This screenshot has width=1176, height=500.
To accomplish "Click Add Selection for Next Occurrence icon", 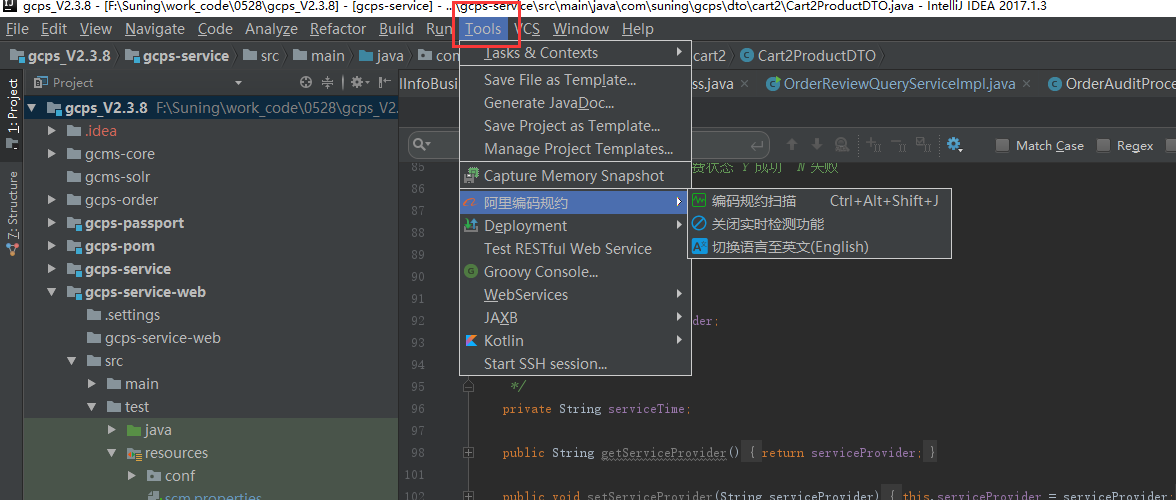I will coord(874,144).
